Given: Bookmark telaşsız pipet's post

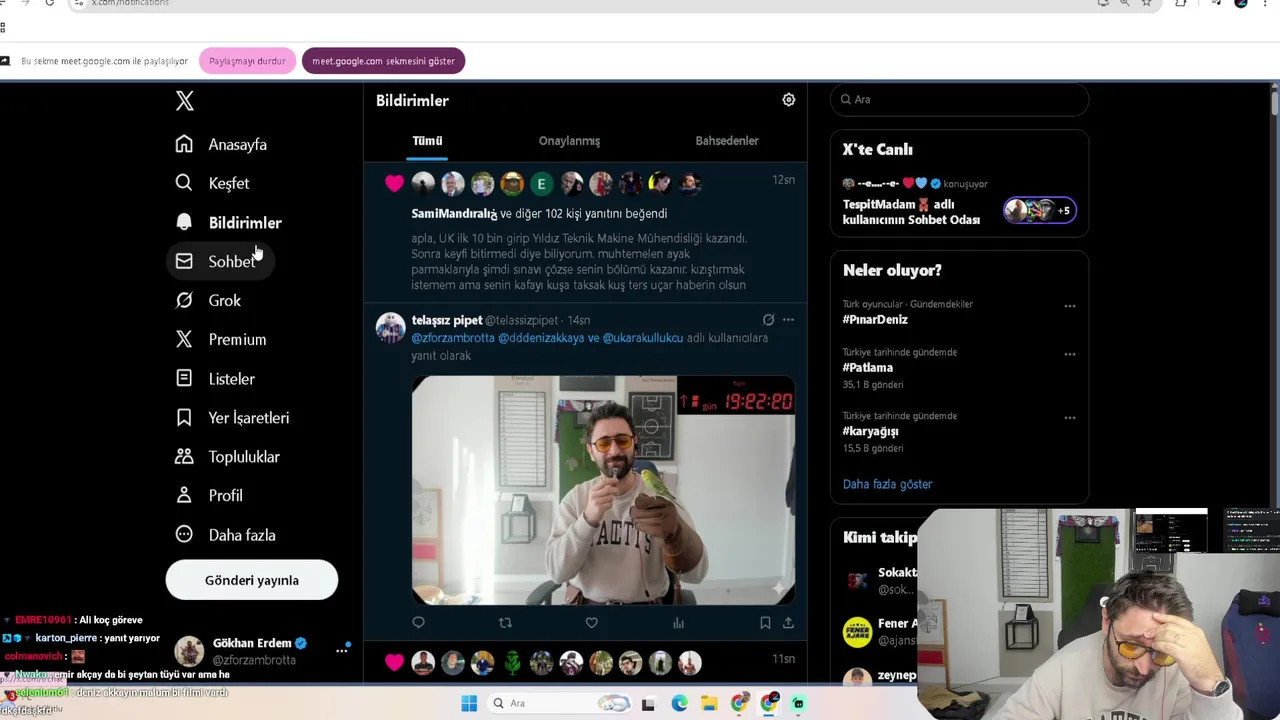Looking at the screenshot, I should pyautogui.click(x=765, y=623).
